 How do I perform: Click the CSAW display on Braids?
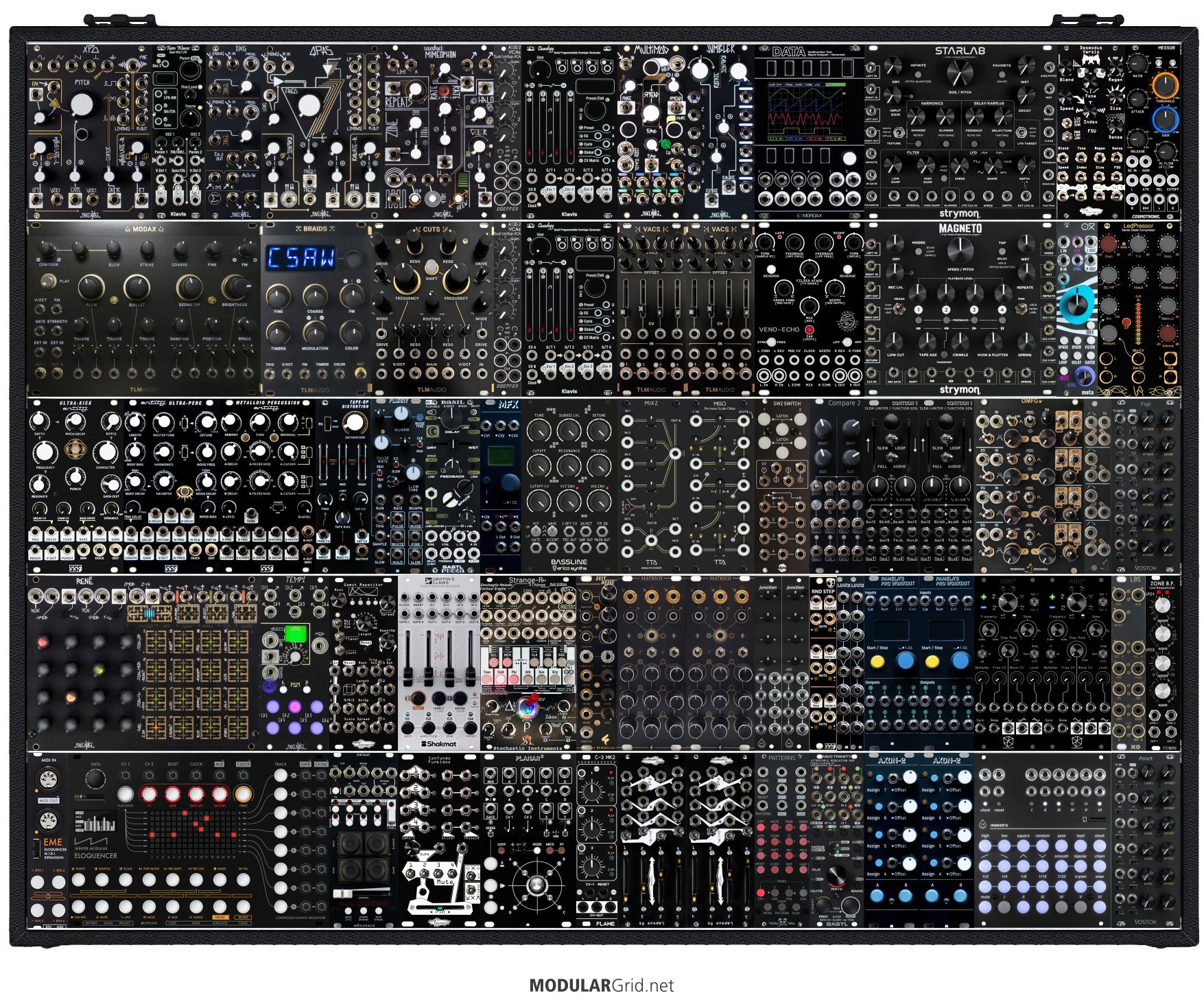[x=300, y=258]
